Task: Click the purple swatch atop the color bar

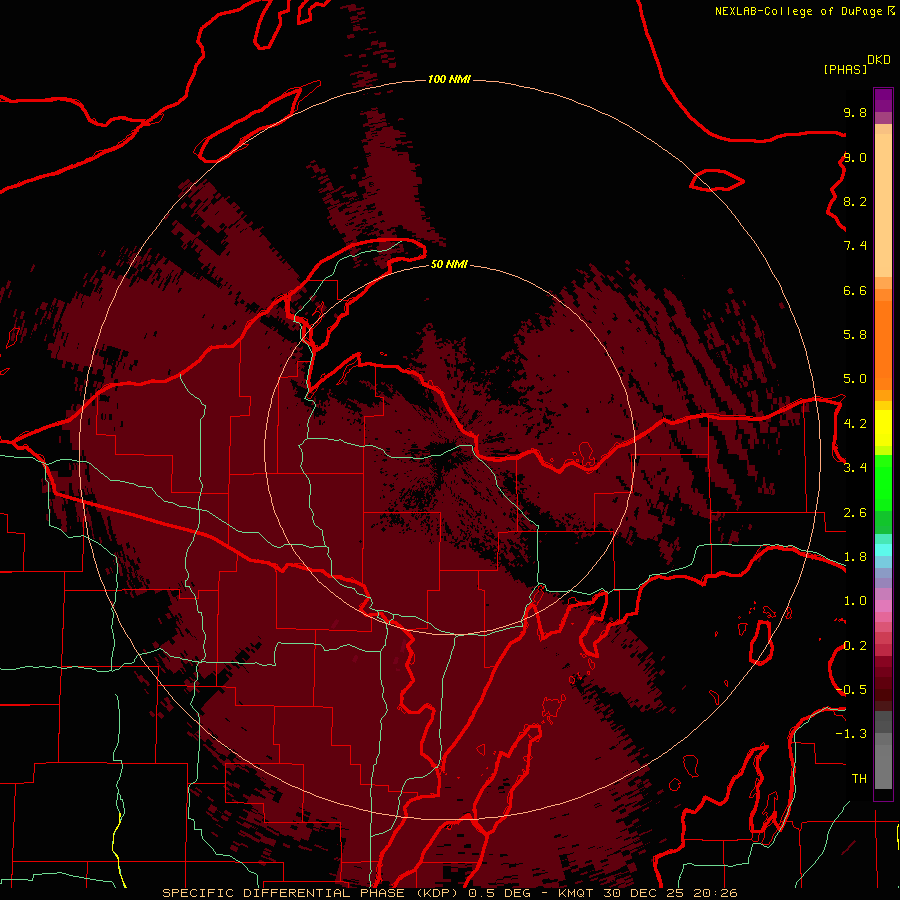Action: coord(883,100)
